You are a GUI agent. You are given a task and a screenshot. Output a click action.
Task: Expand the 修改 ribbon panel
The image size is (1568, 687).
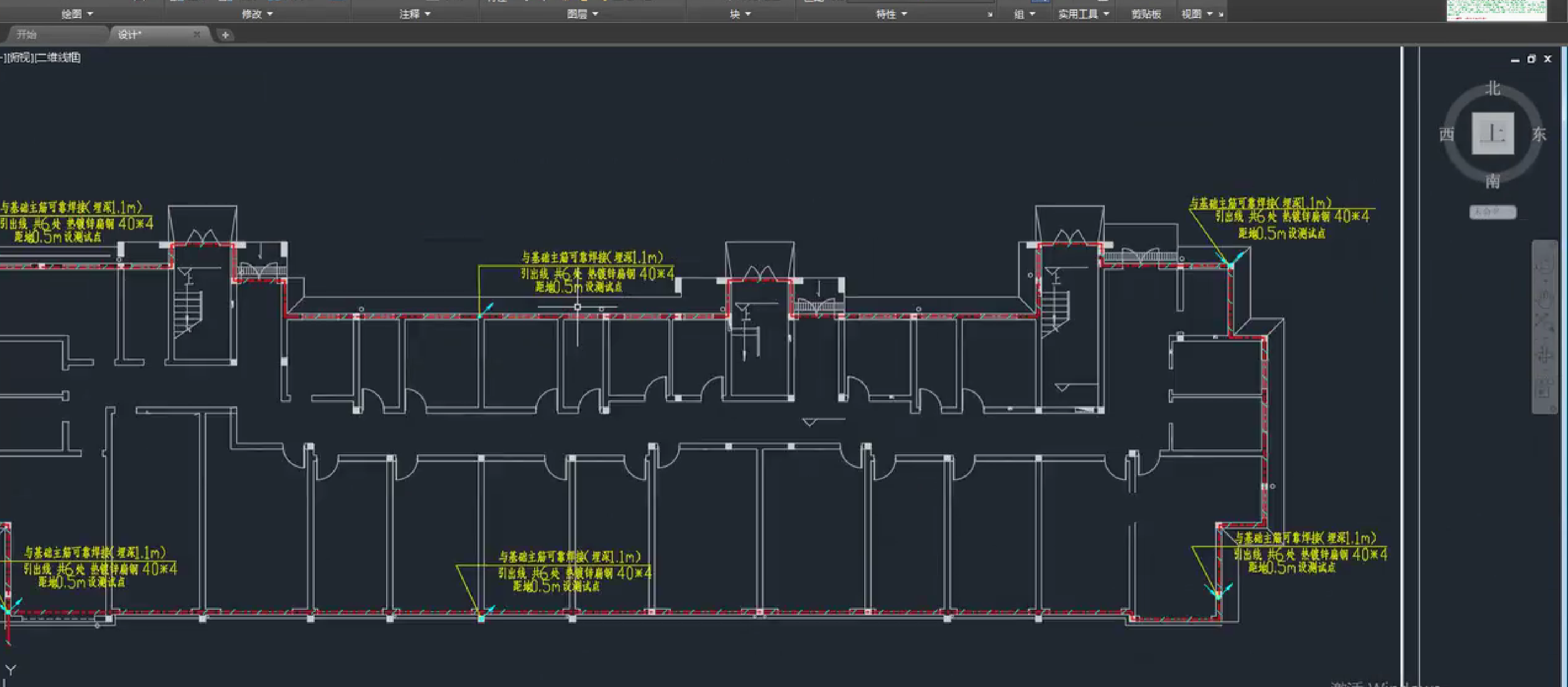click(x=257, y=13)
